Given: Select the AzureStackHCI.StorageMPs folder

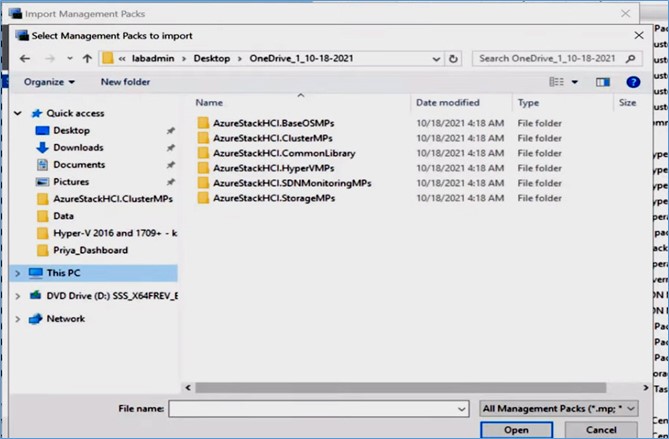Looking at the screenshot, I should pyautogui.click(x=273, y=198).
